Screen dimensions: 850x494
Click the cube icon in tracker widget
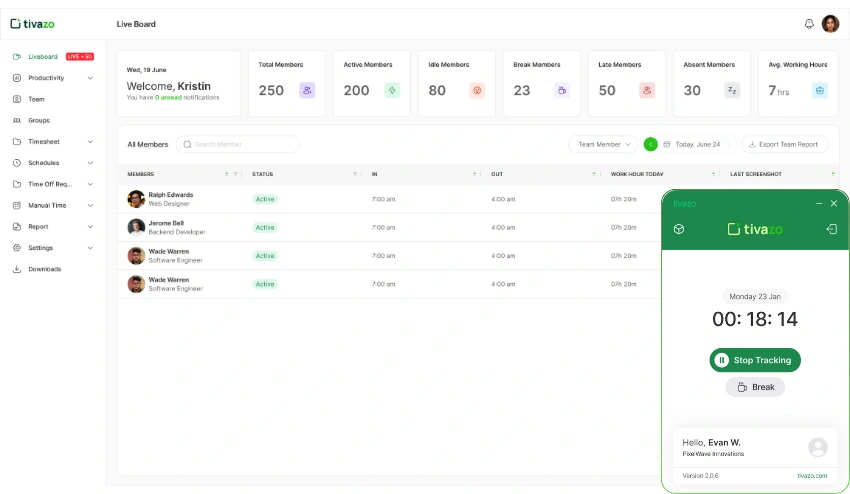679,229
